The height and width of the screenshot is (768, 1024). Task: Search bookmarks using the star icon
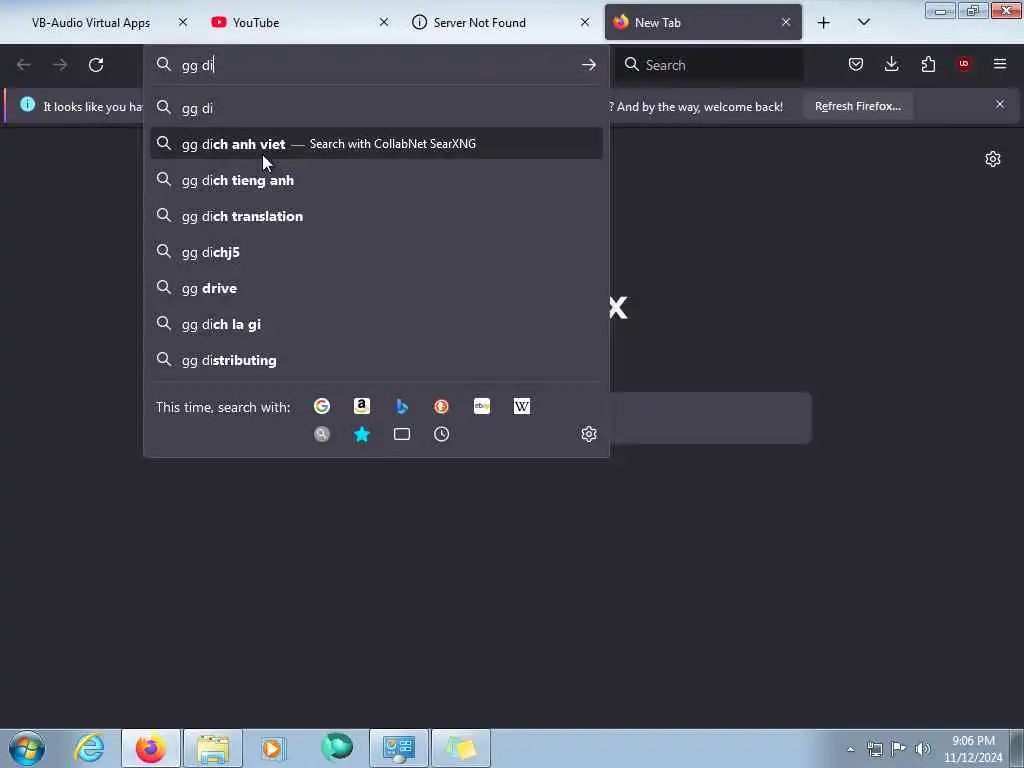[x=362, y=434]
